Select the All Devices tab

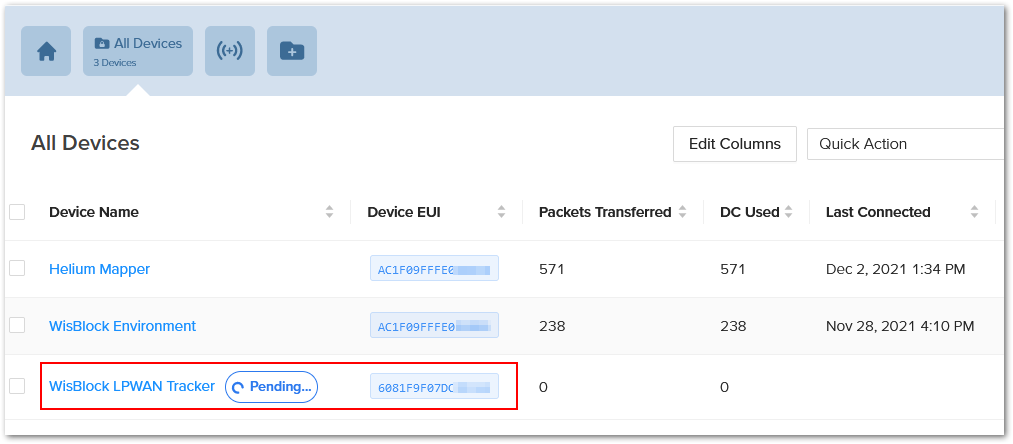[x=138, y=52]
